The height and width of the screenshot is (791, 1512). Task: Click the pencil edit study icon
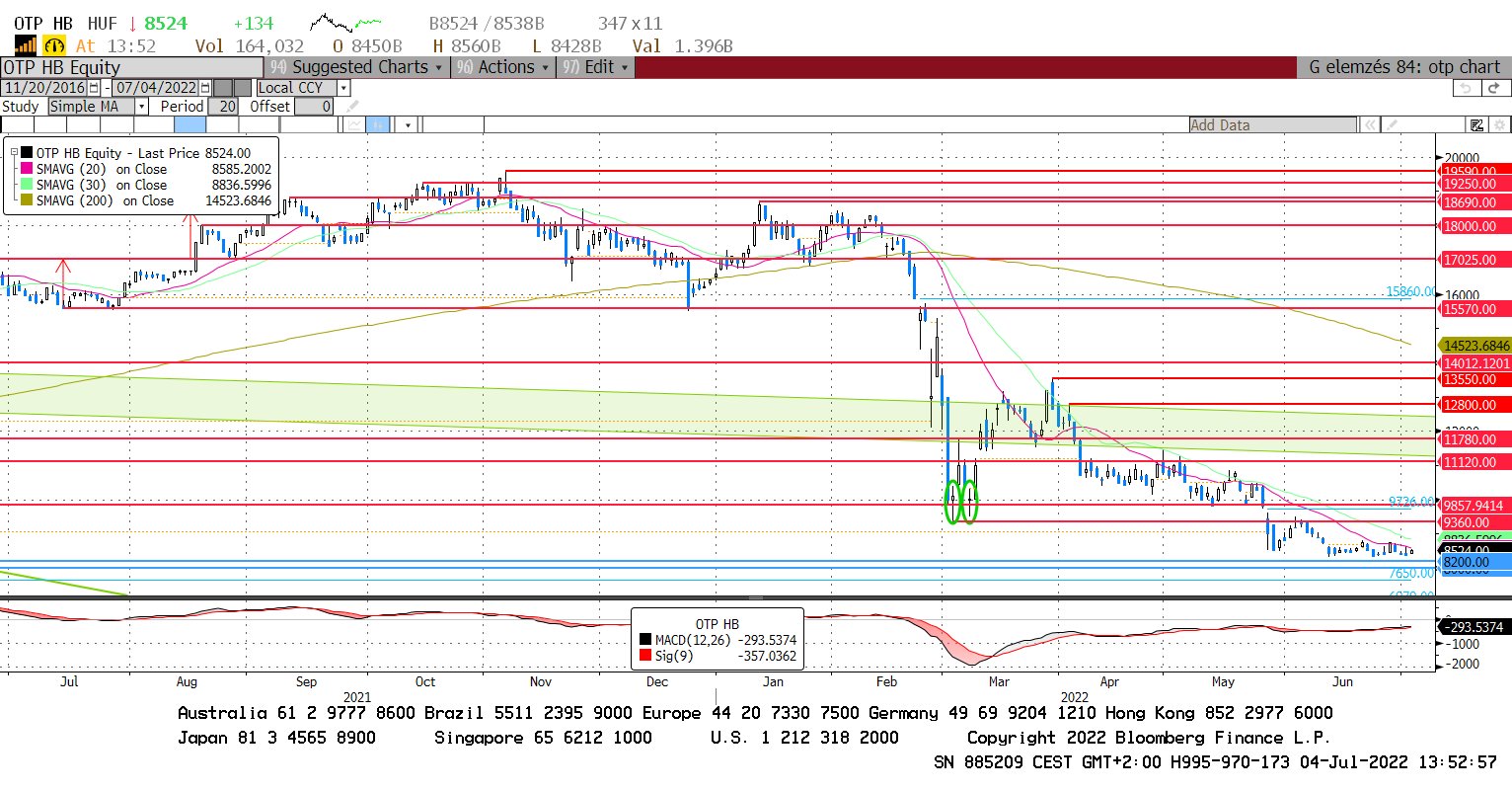click(x=351, y=107)
